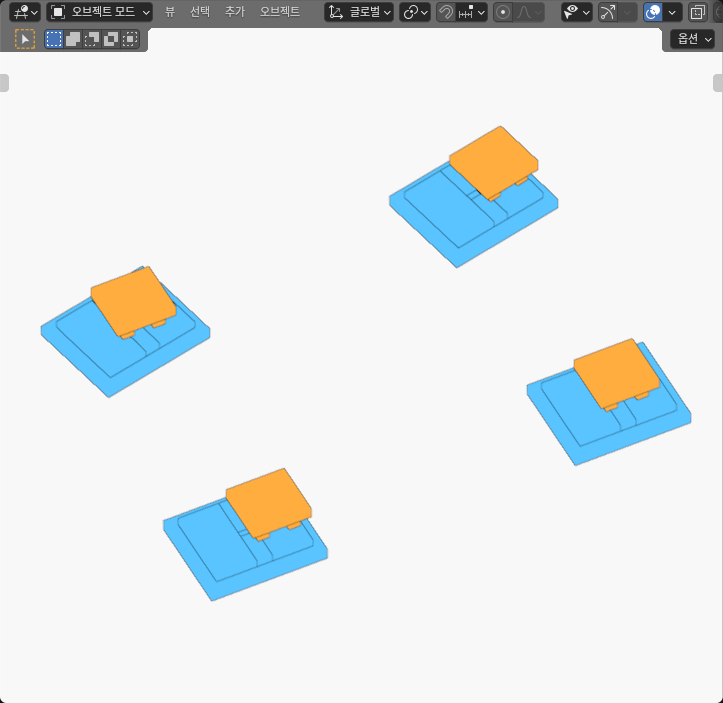Select the blue base of the rightmost model

click(x=576, y=415)
